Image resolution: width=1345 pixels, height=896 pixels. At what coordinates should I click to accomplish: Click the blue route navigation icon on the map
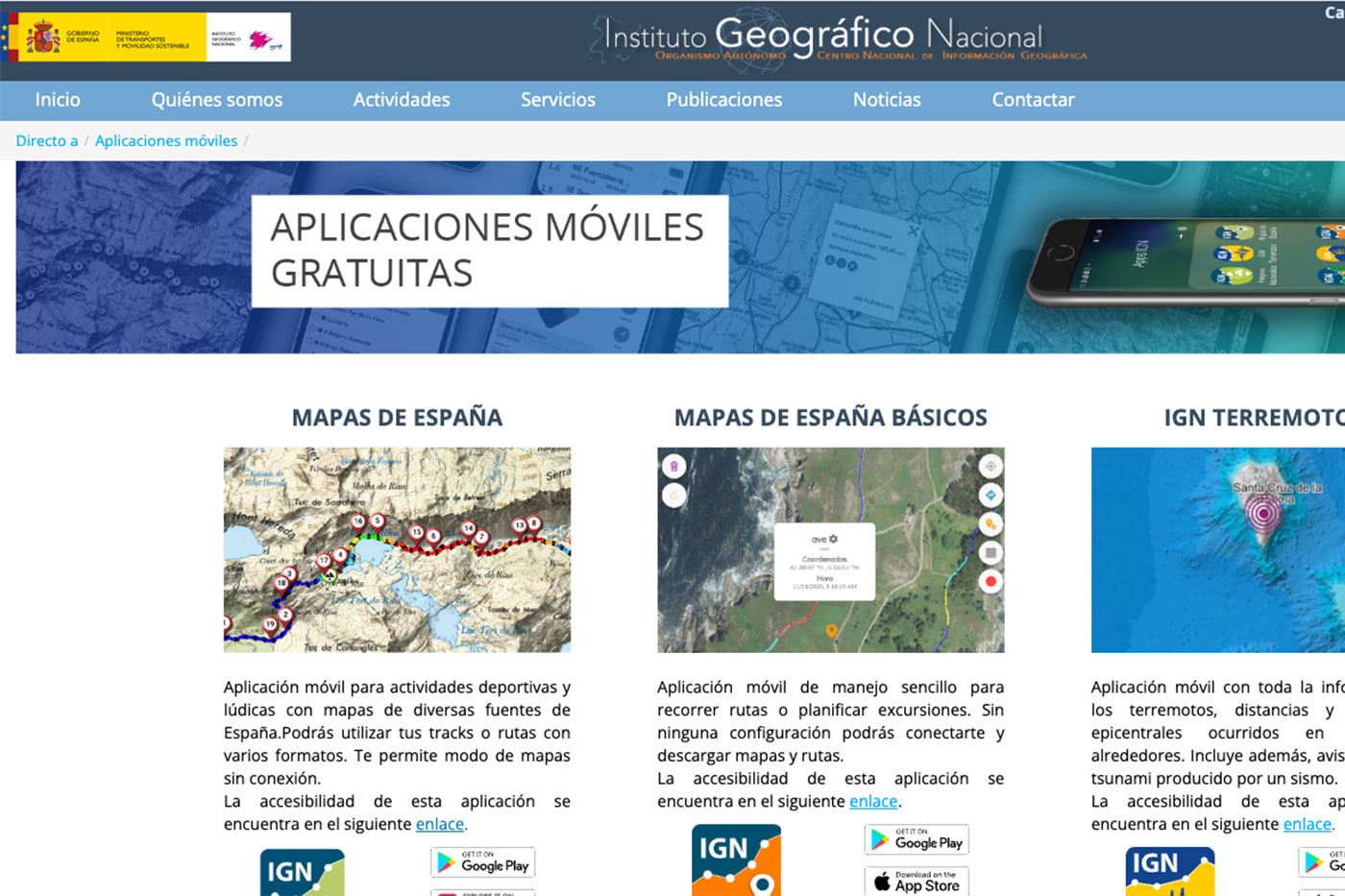[x=990, y=494]
